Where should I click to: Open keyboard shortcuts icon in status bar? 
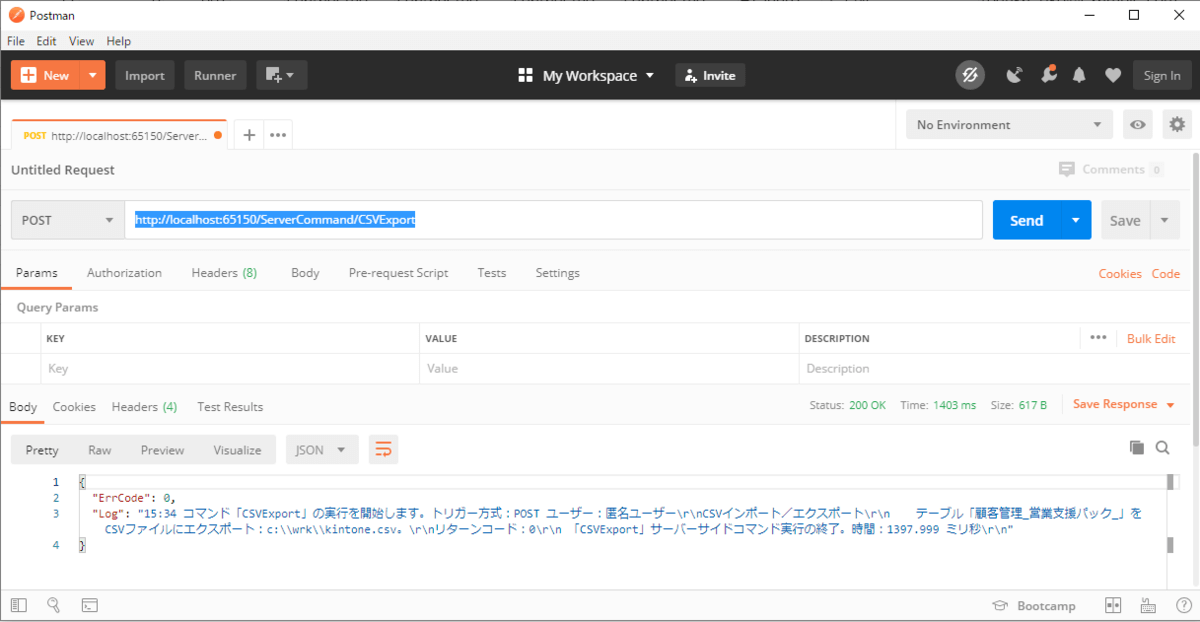tap(1146, 605)
